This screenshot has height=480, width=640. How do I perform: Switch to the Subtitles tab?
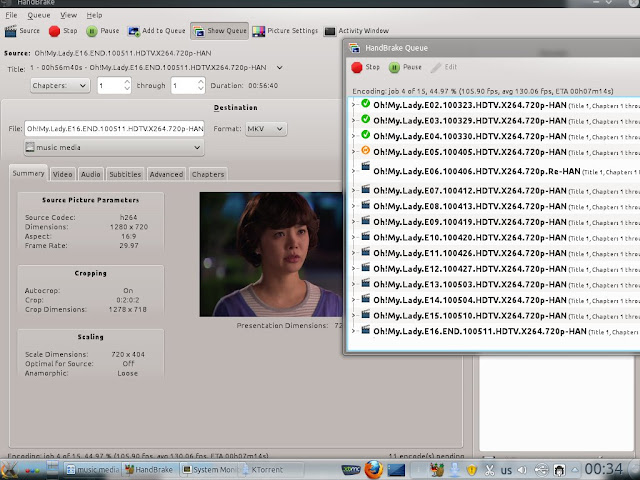pos(125,174)
